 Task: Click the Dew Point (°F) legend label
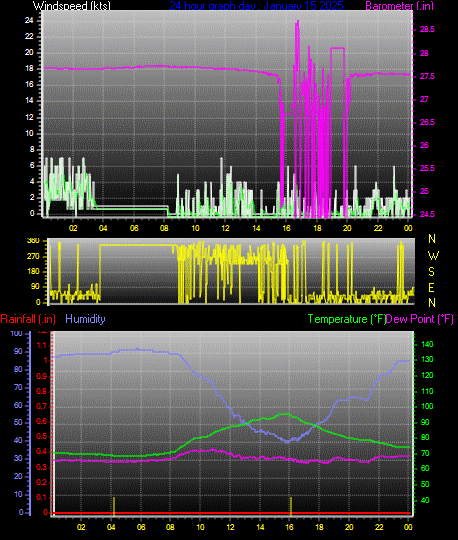[x=419, y=319]
